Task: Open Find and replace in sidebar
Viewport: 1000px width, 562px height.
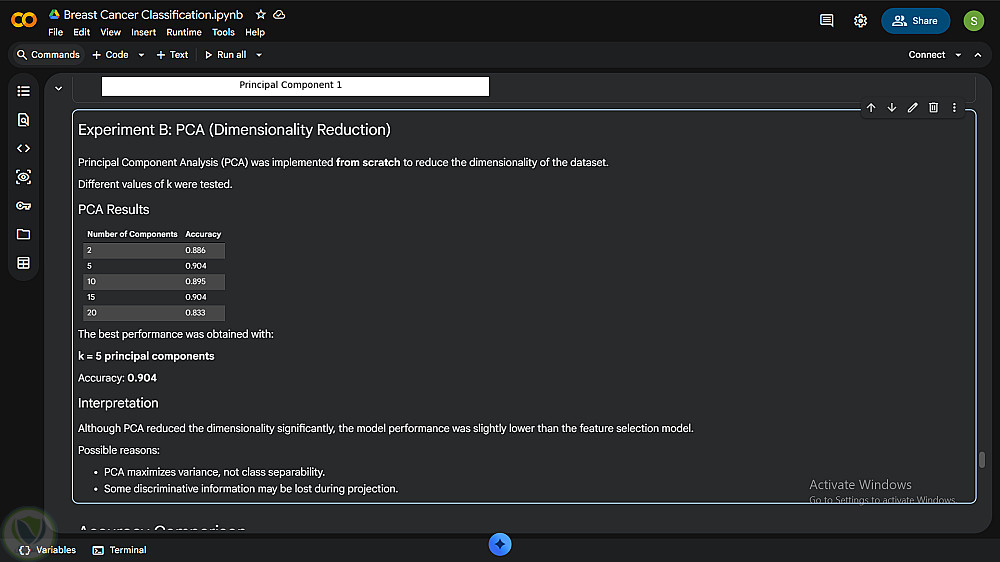Action: [24, 120]
